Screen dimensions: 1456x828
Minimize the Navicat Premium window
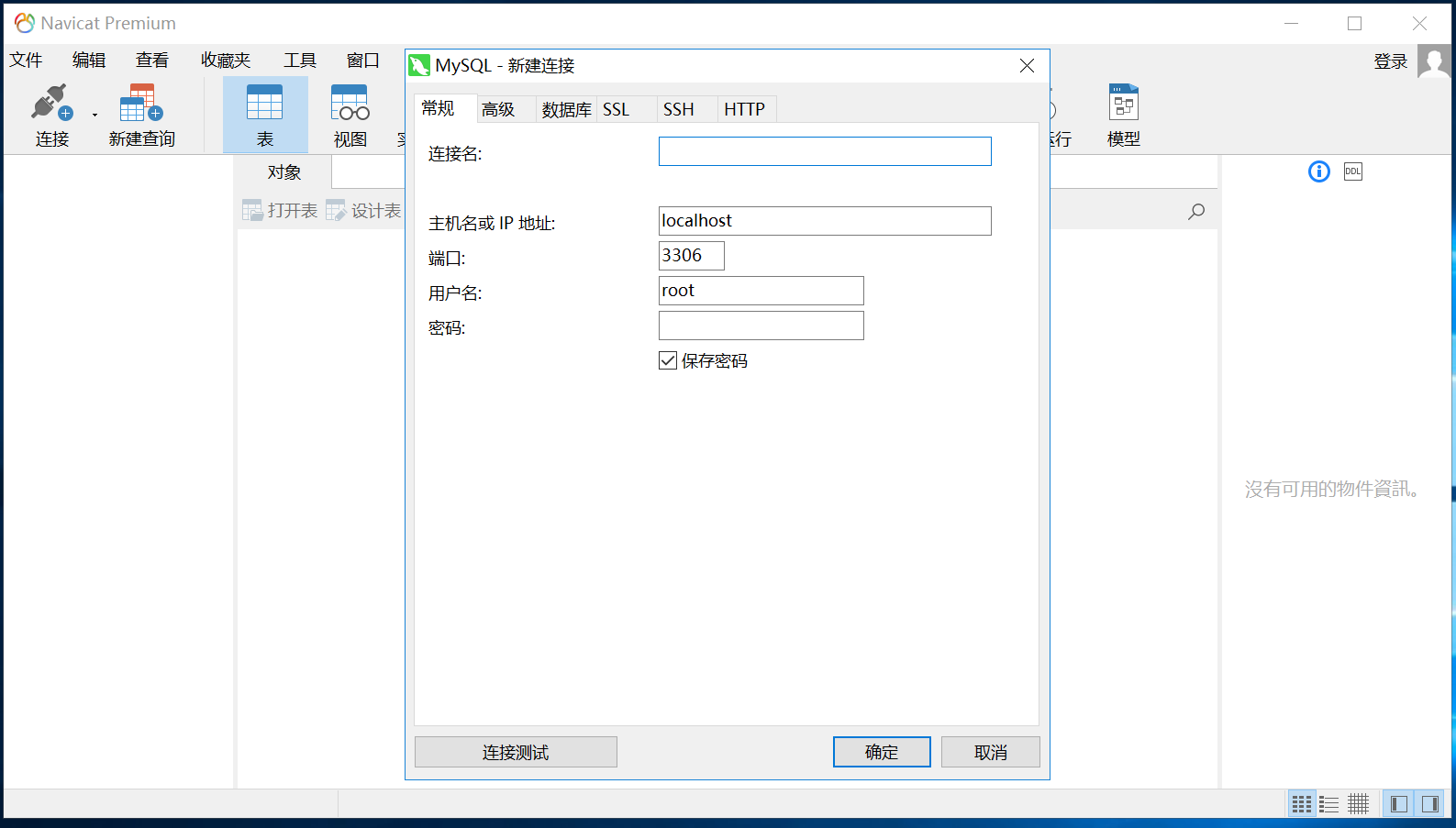click(1292, 24)
